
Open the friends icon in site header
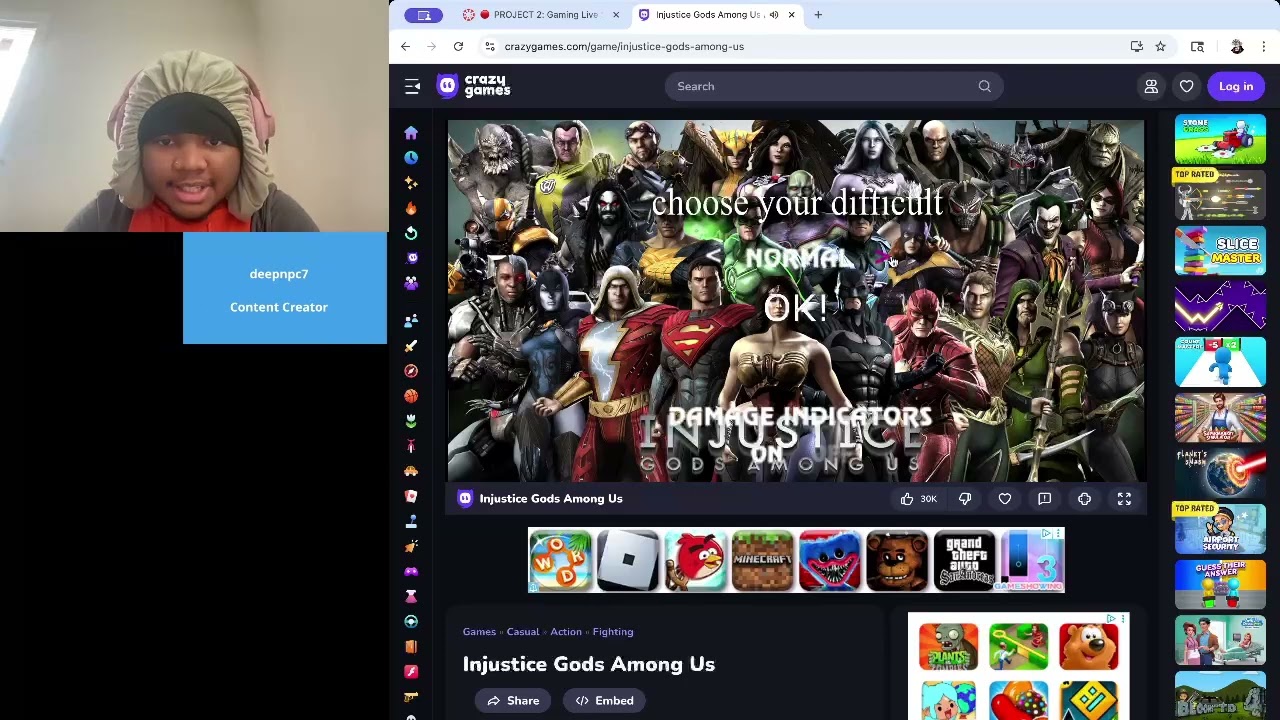(x=1151, y=86)
